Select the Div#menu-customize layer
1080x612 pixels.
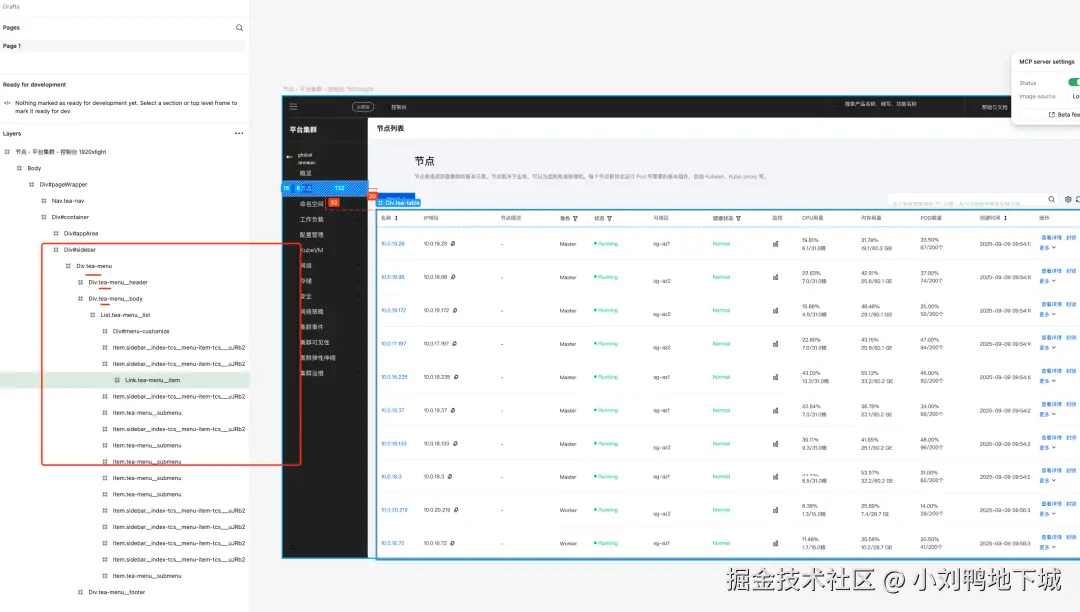pos(141,331)
